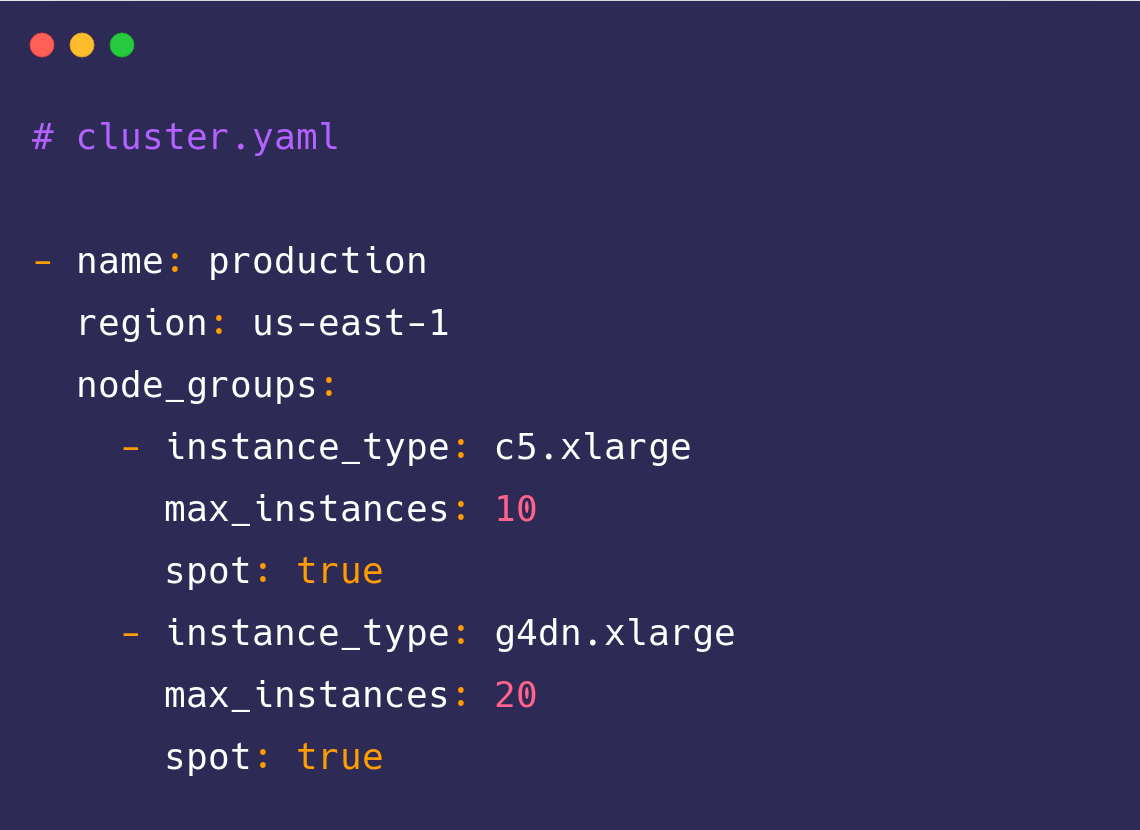Image resolution: width=1140 pixels, height=830 pixels.
Task: Click the spot "true" value below max_instances 10
Action: tap(340, 571)
